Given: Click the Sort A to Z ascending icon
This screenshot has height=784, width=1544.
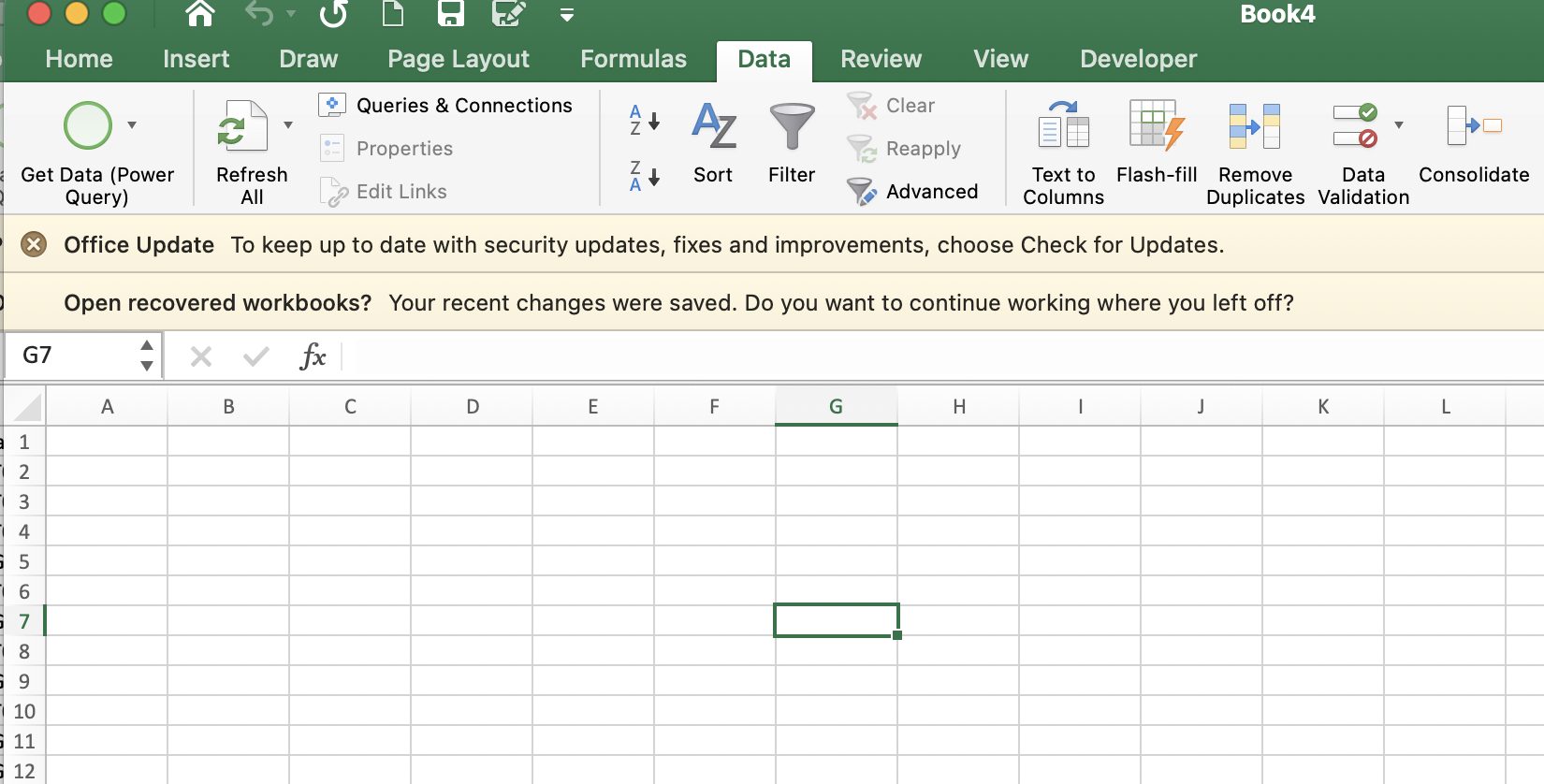Looking at the screenshot, I should point(644,121).
